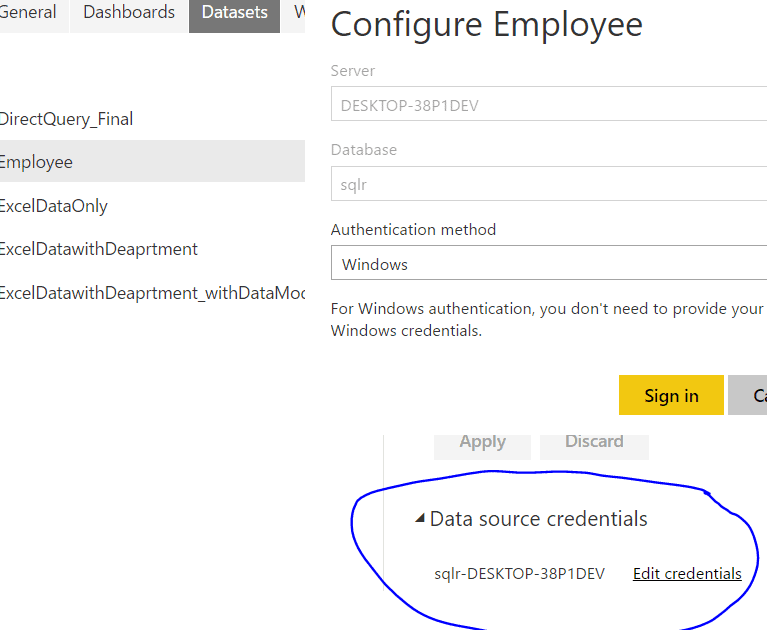Open the ExcelDataOnly dataset
Viewport: 767px width, 630px height.
point(54,206)
